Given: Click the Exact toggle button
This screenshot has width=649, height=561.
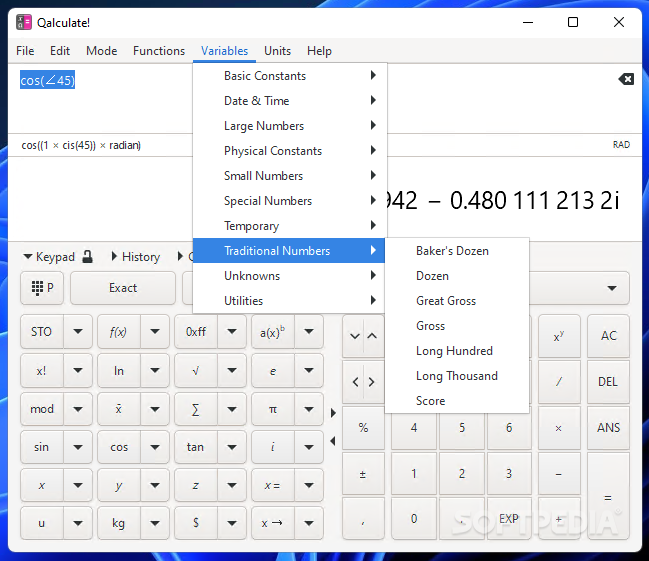Looking at the screenshot, I should point(123,288).
